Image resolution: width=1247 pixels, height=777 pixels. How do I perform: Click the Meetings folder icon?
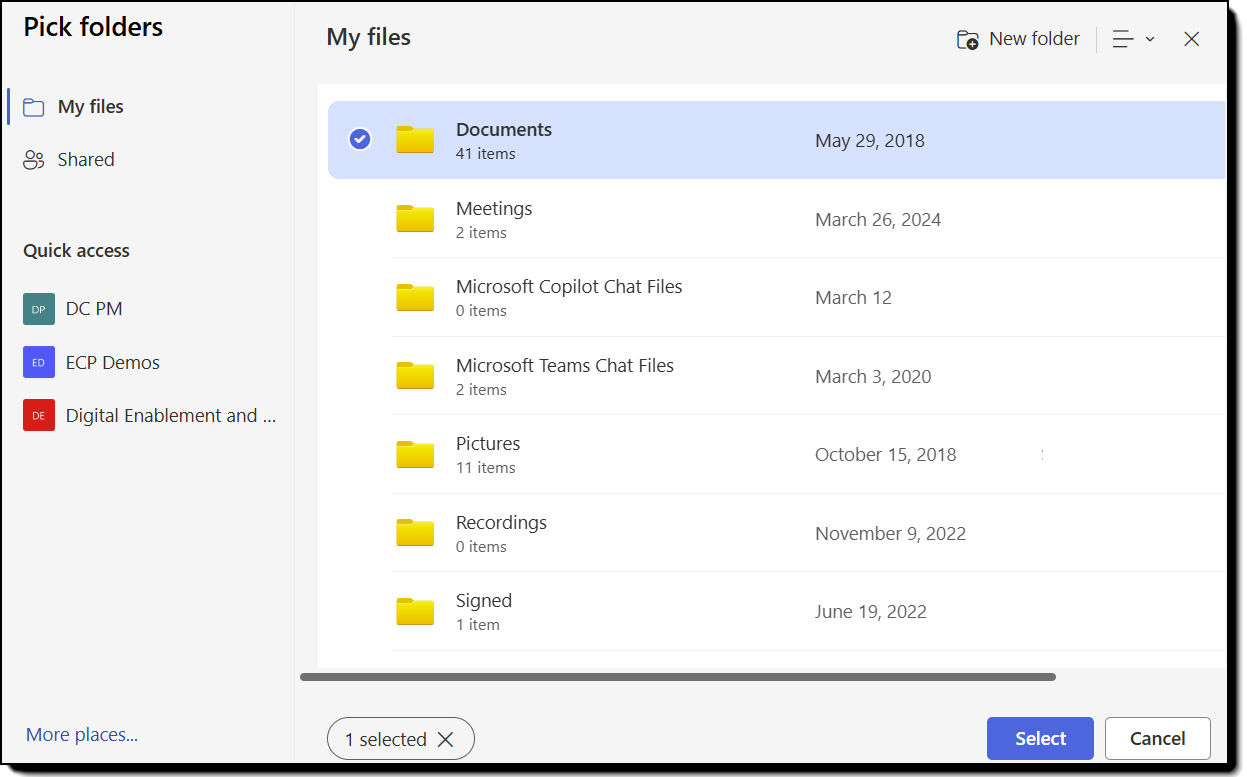[x=414, y=219]
